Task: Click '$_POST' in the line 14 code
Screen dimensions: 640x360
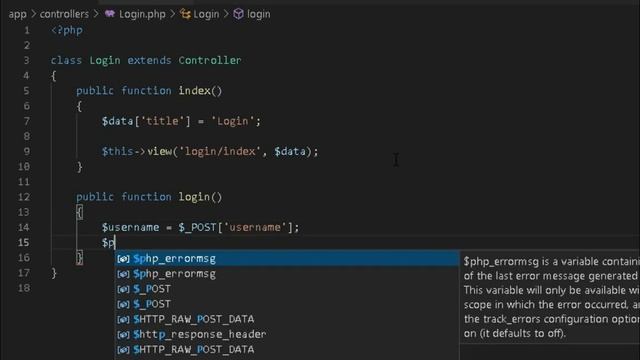Action: point(197,227)
